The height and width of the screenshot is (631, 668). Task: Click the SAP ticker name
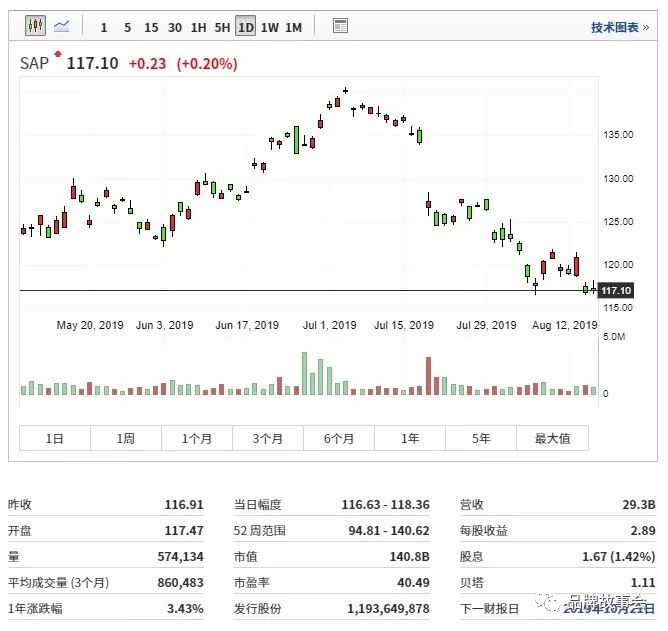coord(34,63)
